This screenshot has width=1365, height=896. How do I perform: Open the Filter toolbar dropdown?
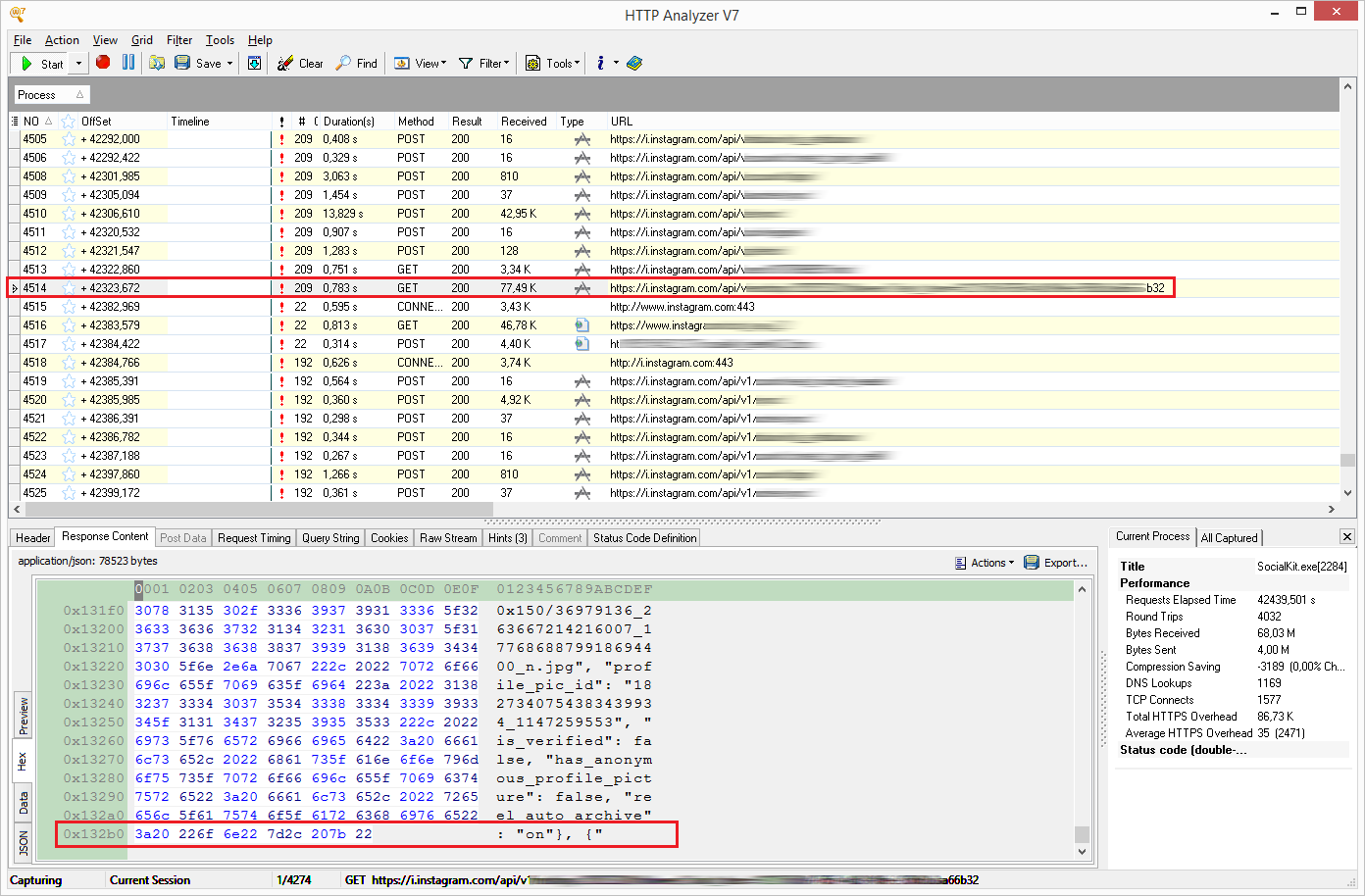483,64
